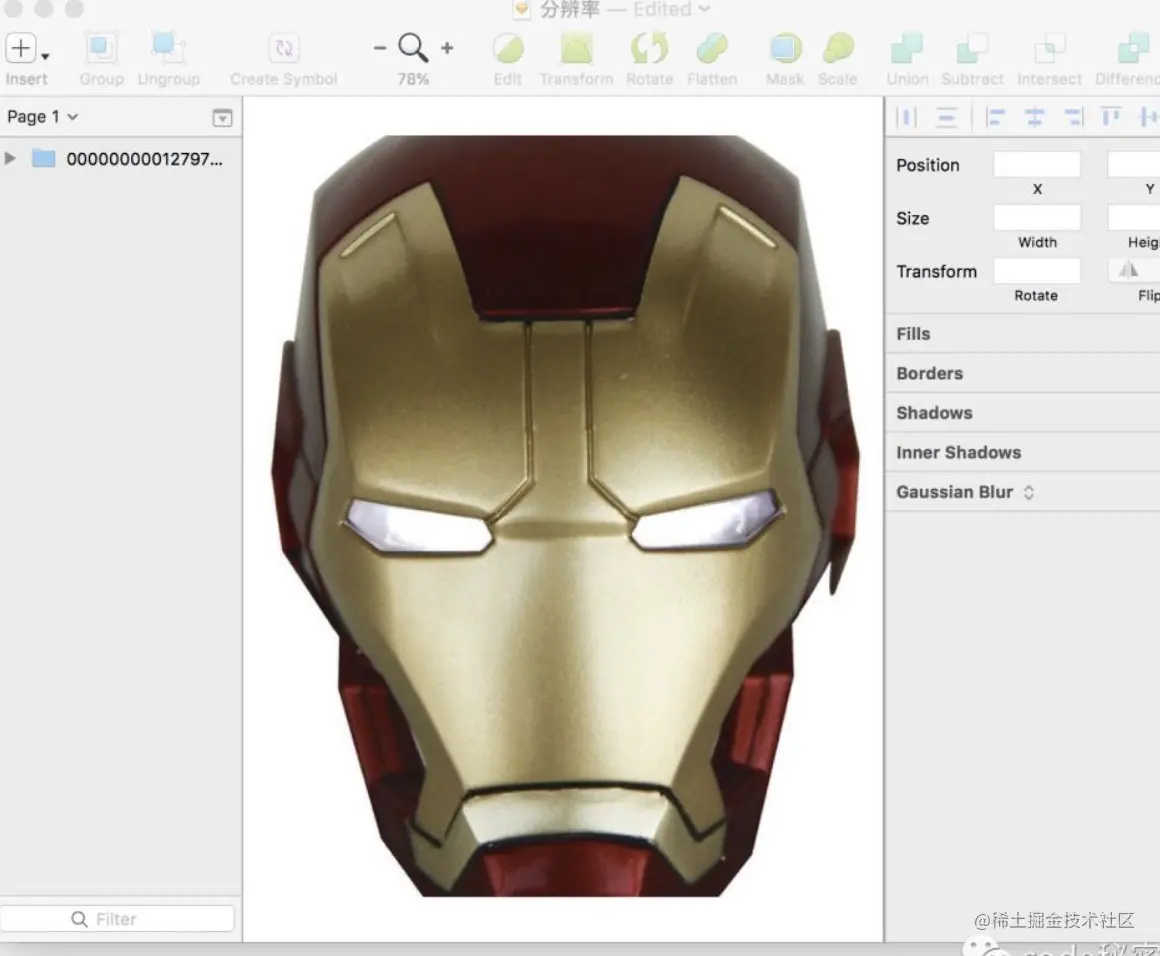The image size is (1160, 956).
Task: Apply the Union boolean operation
Action: point(907,48)
